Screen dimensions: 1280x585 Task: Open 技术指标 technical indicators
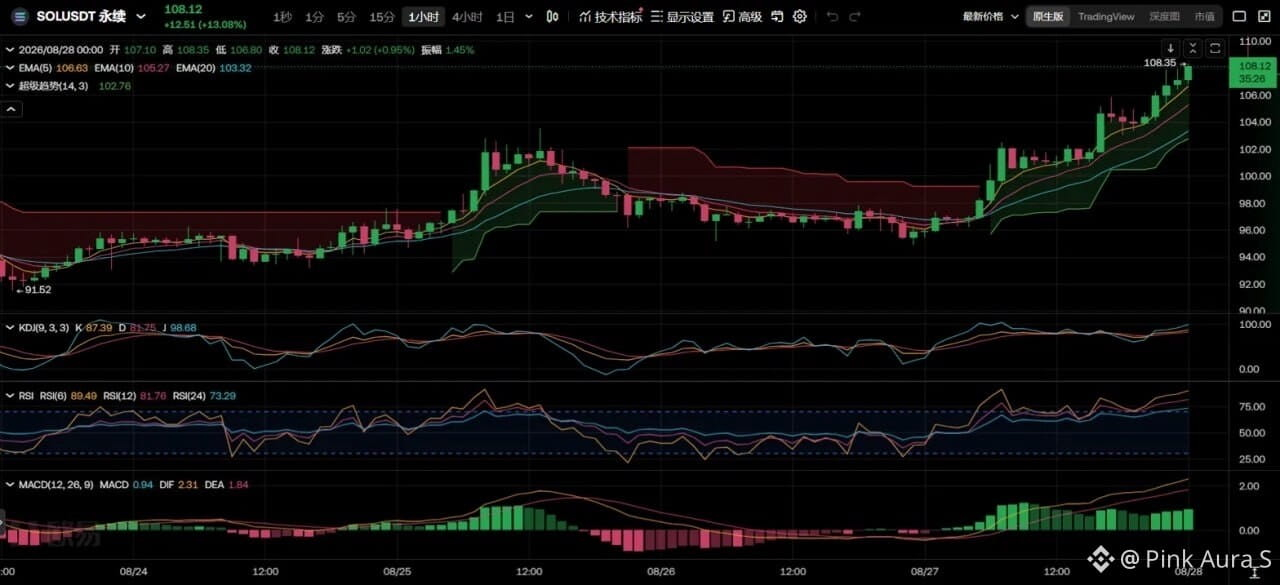point(611,17)
